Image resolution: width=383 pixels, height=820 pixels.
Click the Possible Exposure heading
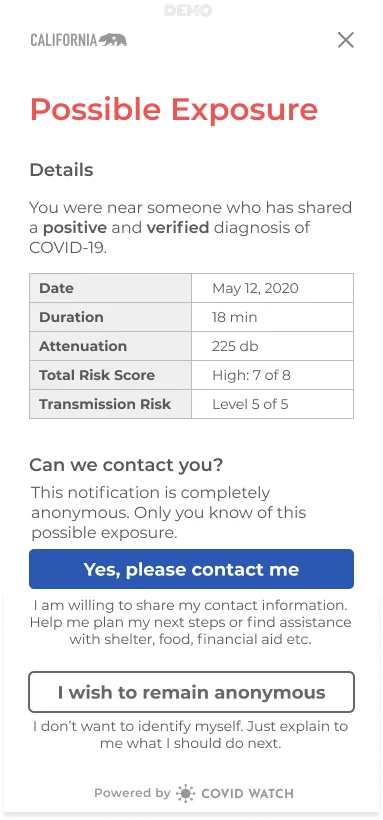(174, 110)
